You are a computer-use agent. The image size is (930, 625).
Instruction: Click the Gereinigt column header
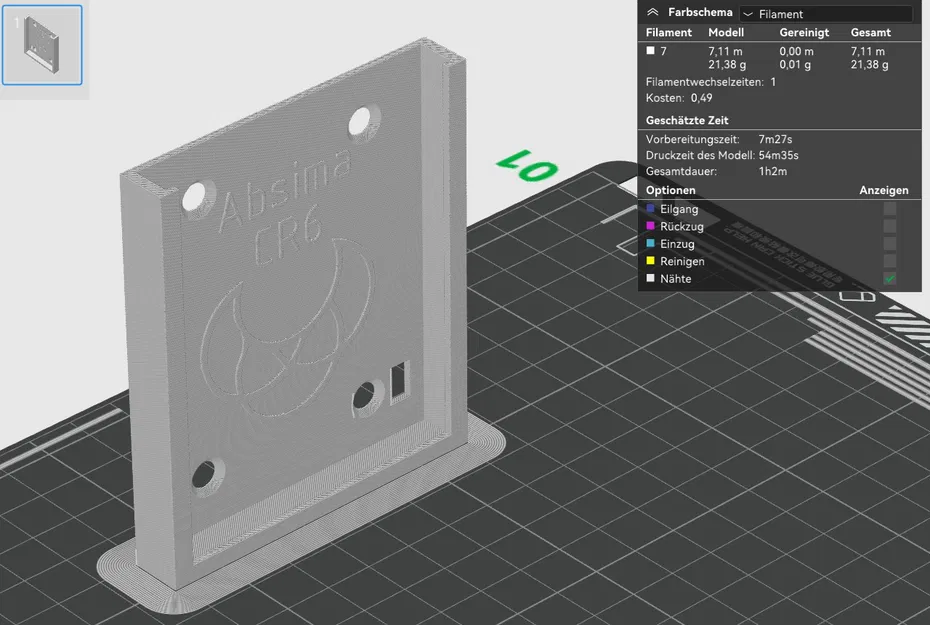[x=804, y=33]
